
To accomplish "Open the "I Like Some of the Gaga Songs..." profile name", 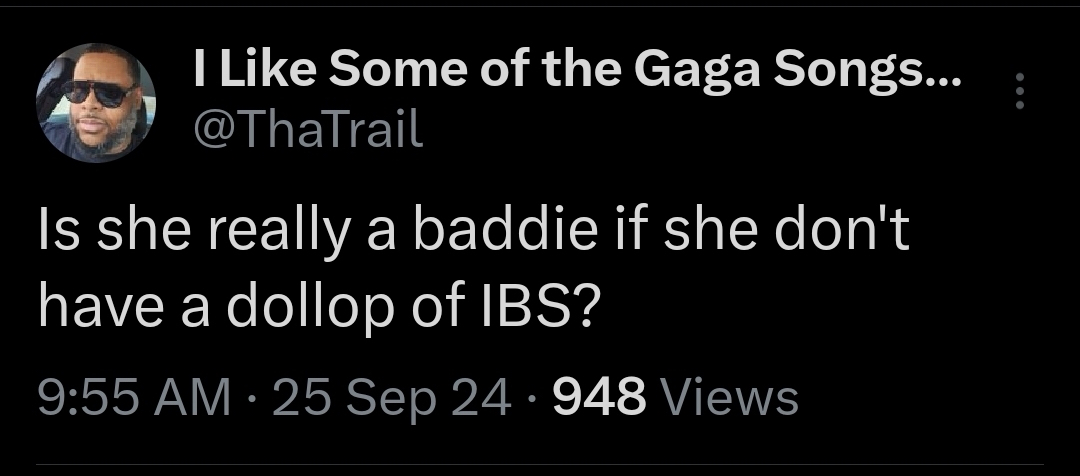I will [576, 69].
